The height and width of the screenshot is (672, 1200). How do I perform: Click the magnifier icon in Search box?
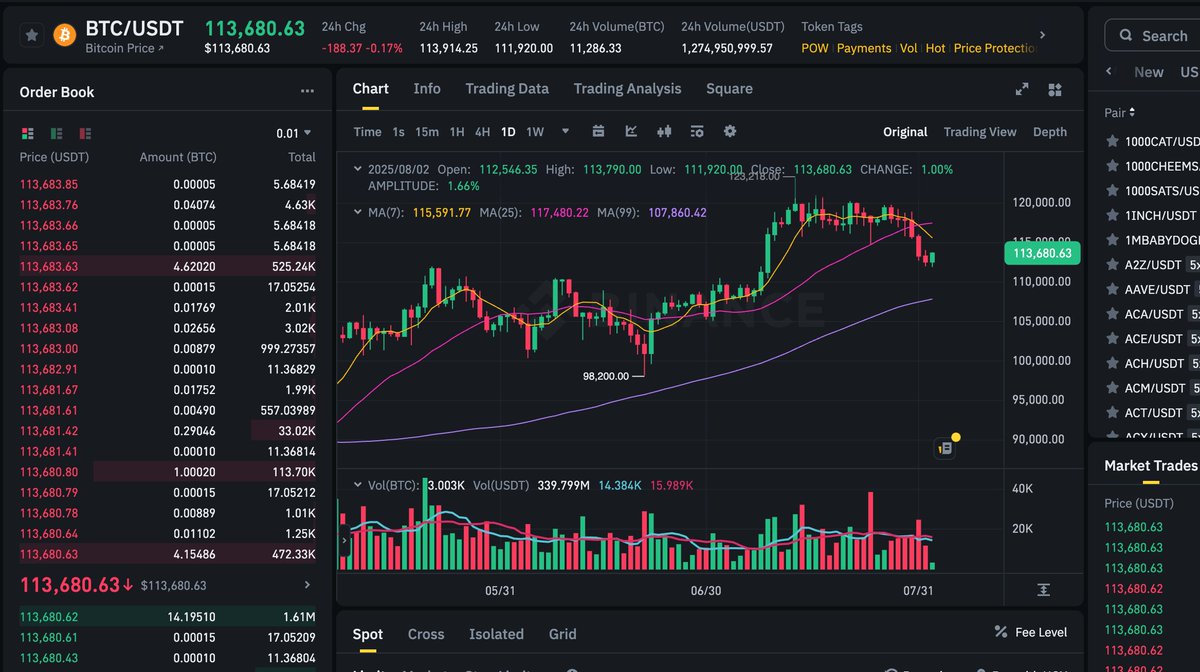pos(1125,36)
